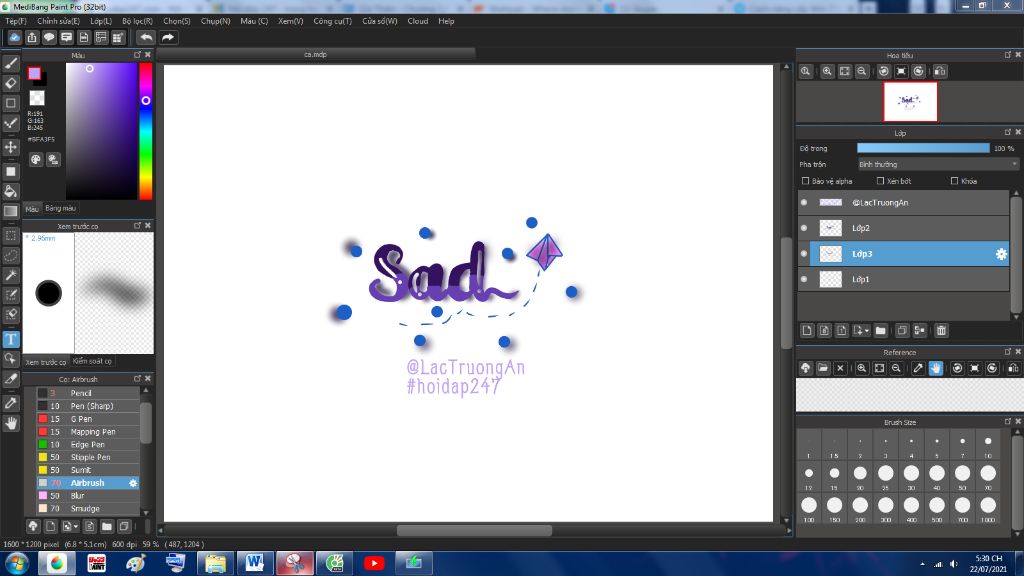Toggle Xén bớt clipping checkbox
The image size is (1024, 576).
click(880, 181)
